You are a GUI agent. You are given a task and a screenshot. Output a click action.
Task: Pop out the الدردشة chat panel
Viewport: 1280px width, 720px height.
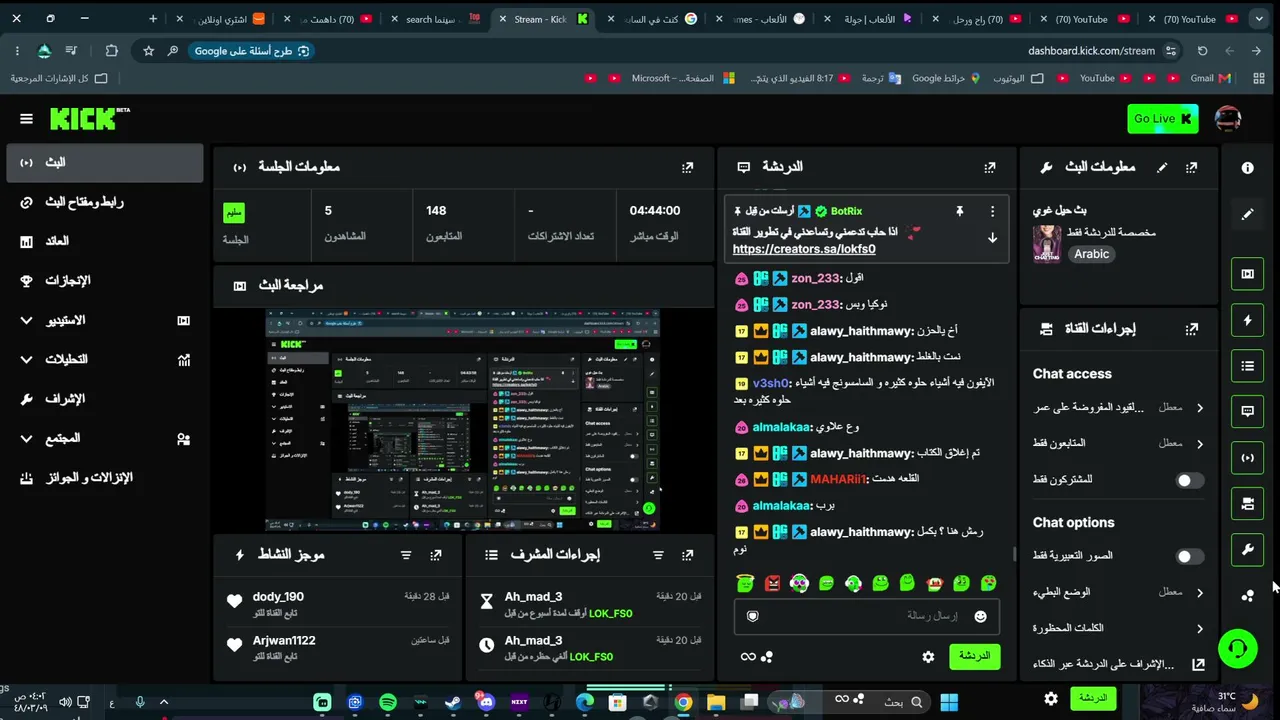click(989, 167)
